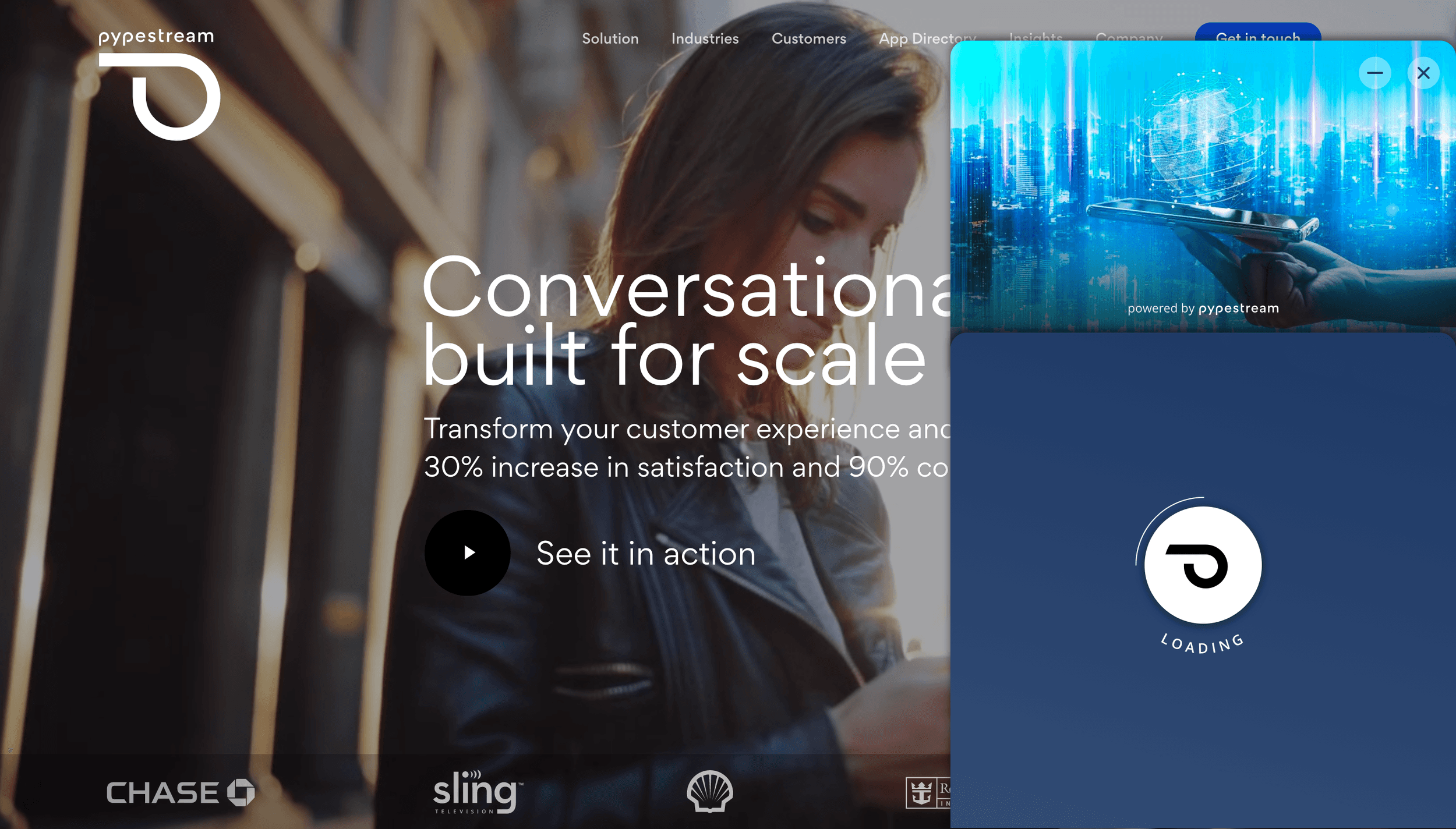This screenshot has width=1456, height=829.
Task: Click the Conversational built for scale headline
Action: coord(686,321)
